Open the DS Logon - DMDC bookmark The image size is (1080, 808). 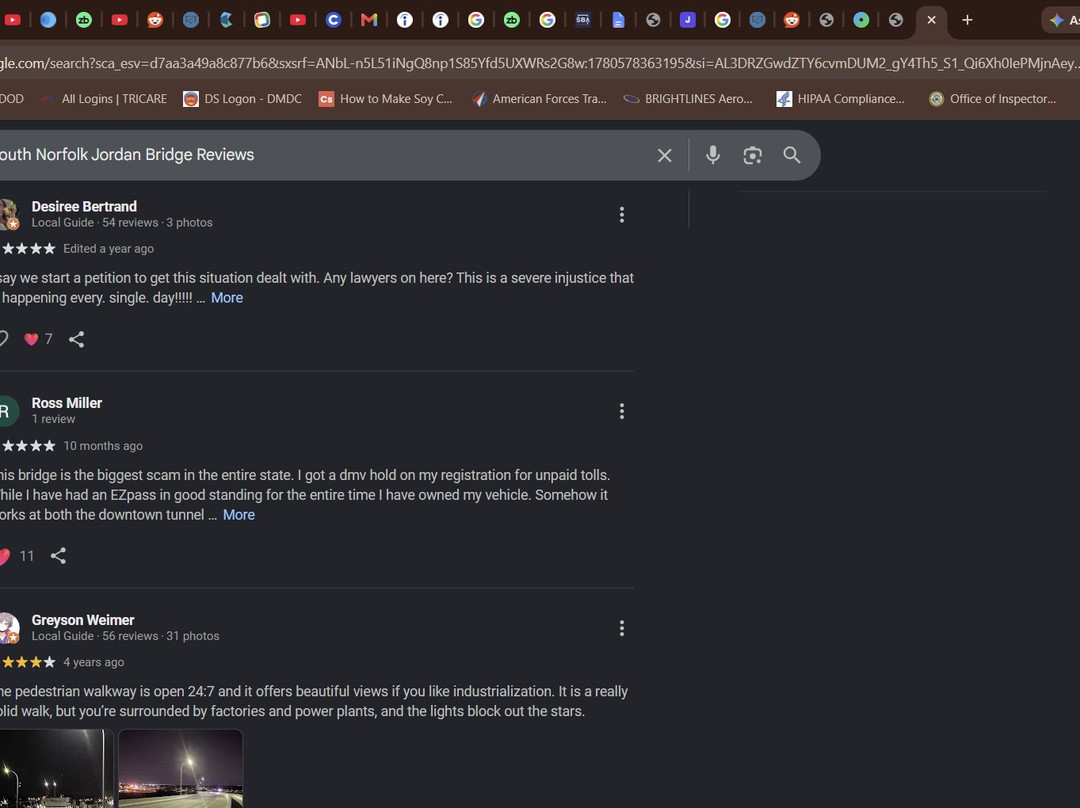pos(242,99)
